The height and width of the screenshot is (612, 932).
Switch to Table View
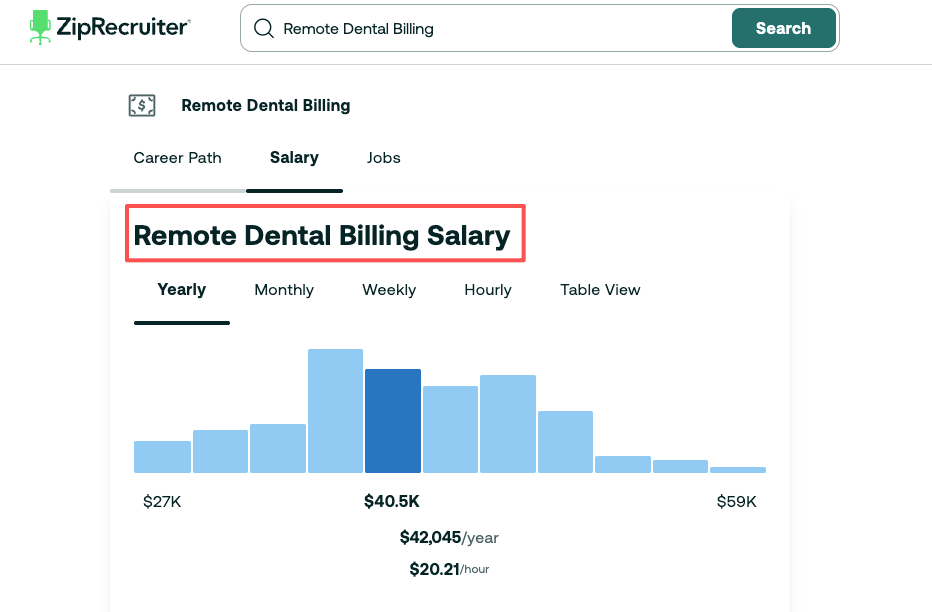click(x=599, y=290)
